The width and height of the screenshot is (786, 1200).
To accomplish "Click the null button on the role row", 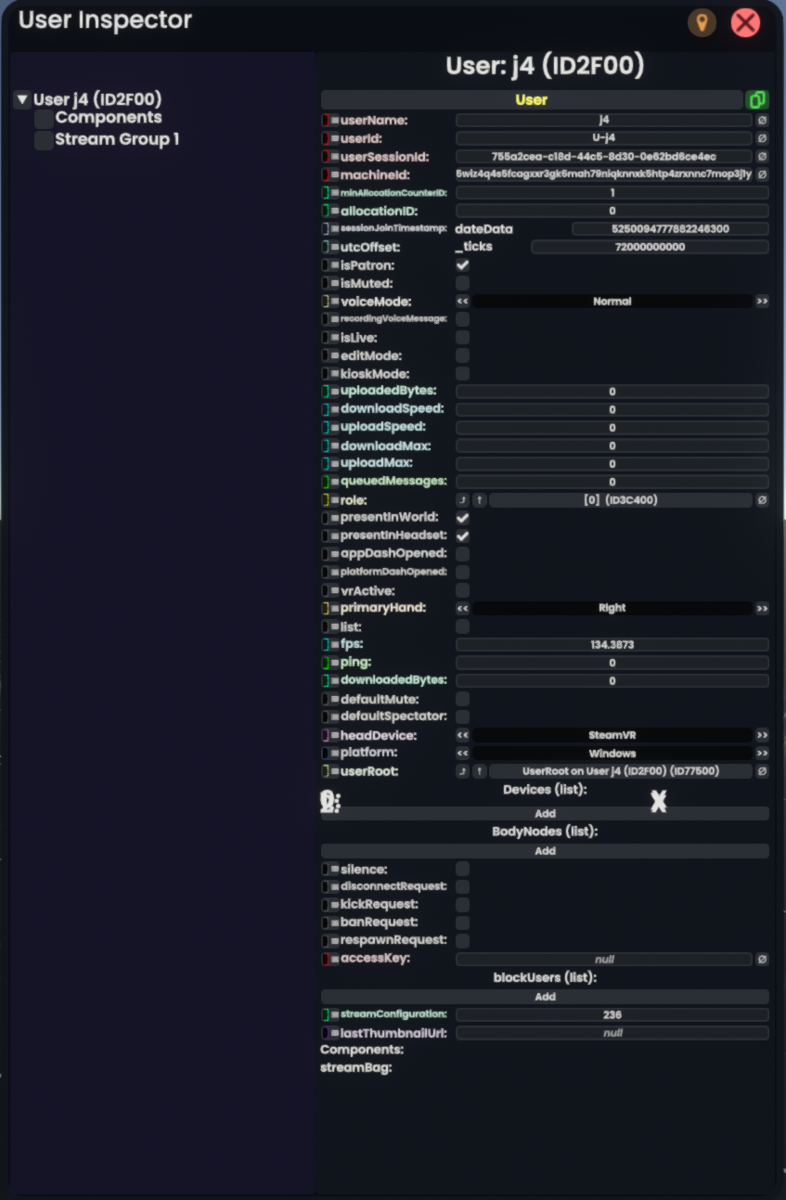I will pos(762,500).
